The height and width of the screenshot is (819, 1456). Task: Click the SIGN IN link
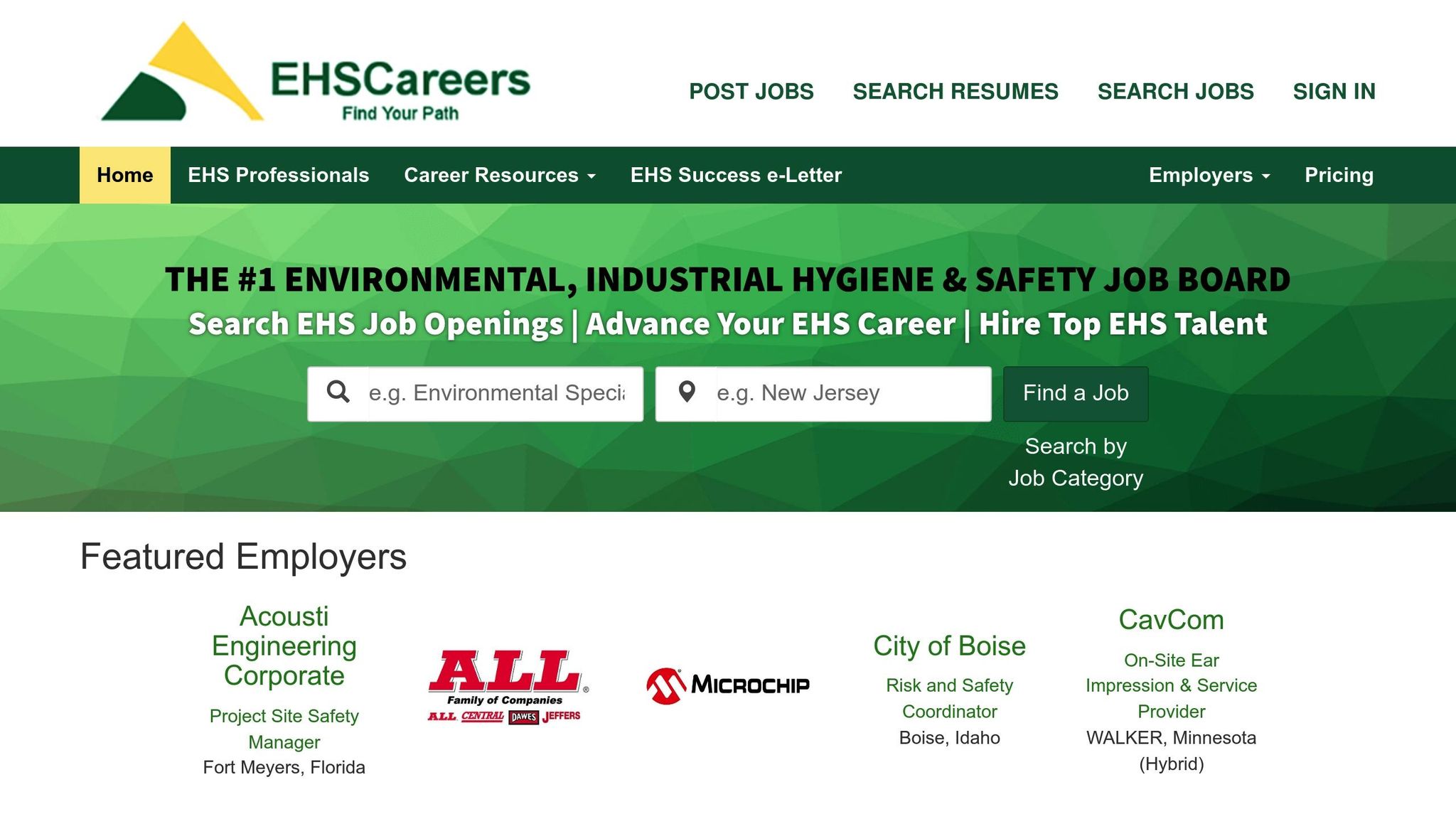click(x=1334, y=92)
